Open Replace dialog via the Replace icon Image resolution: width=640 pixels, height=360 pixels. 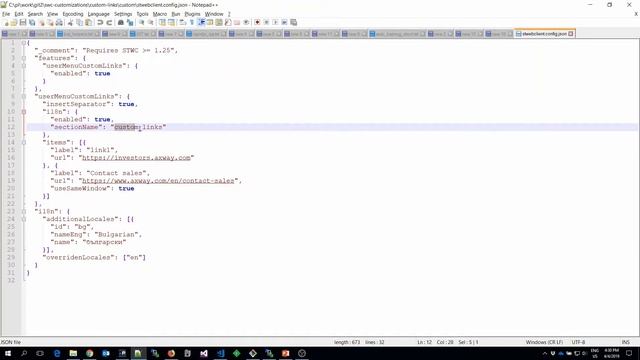(x=130, y=22)
